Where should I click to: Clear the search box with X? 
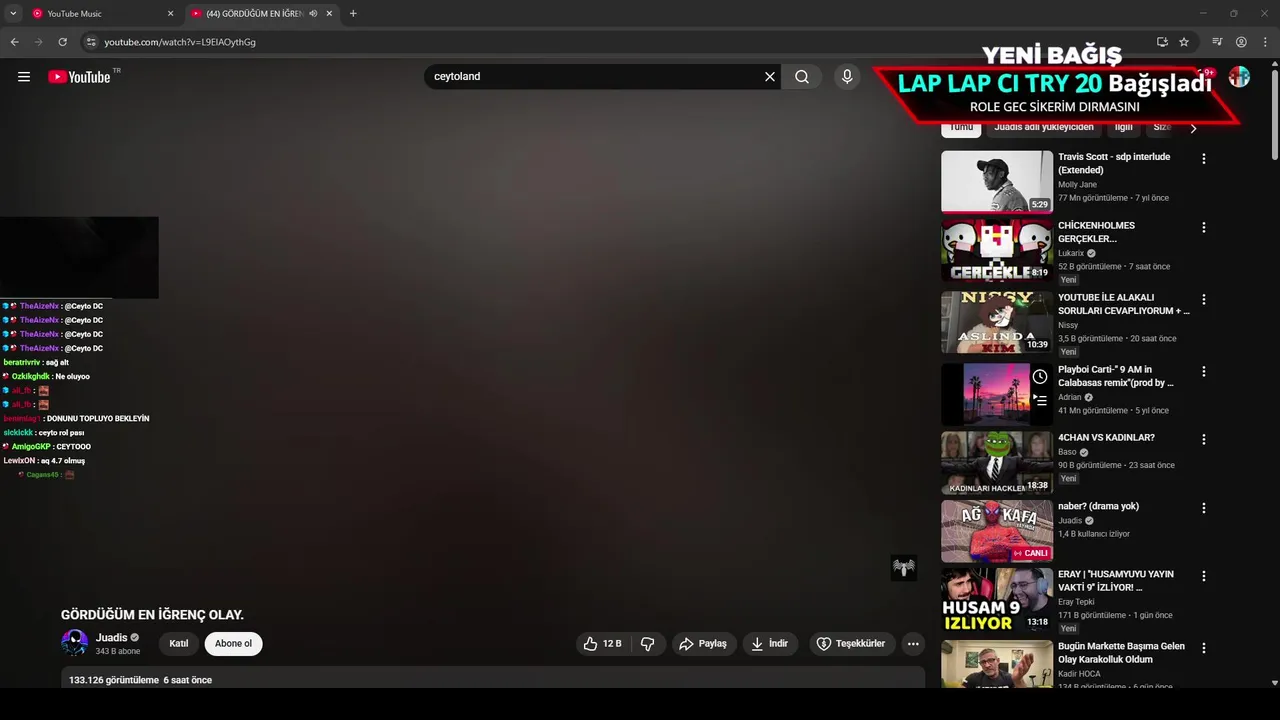coord(770,77)
